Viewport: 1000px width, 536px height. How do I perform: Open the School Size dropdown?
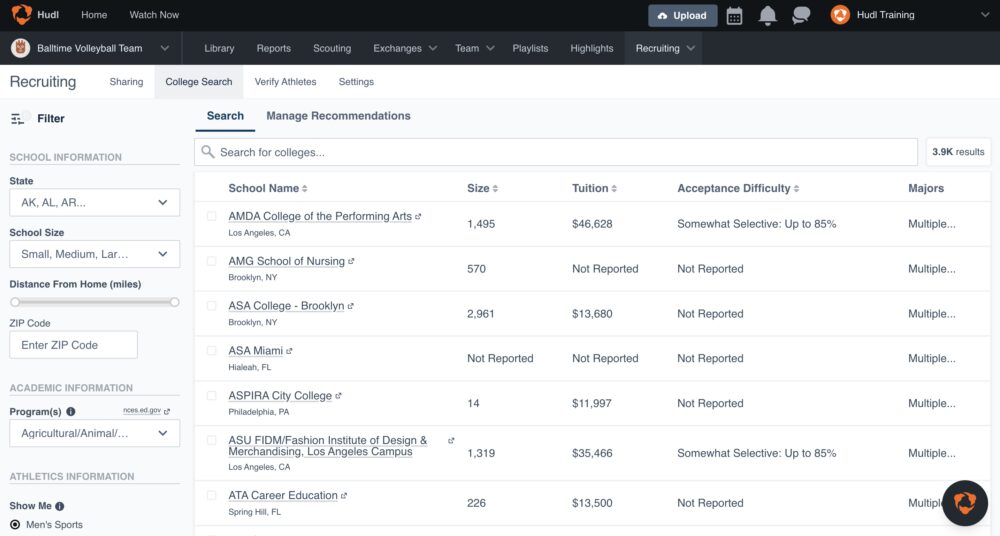click(x=94, y=254)
